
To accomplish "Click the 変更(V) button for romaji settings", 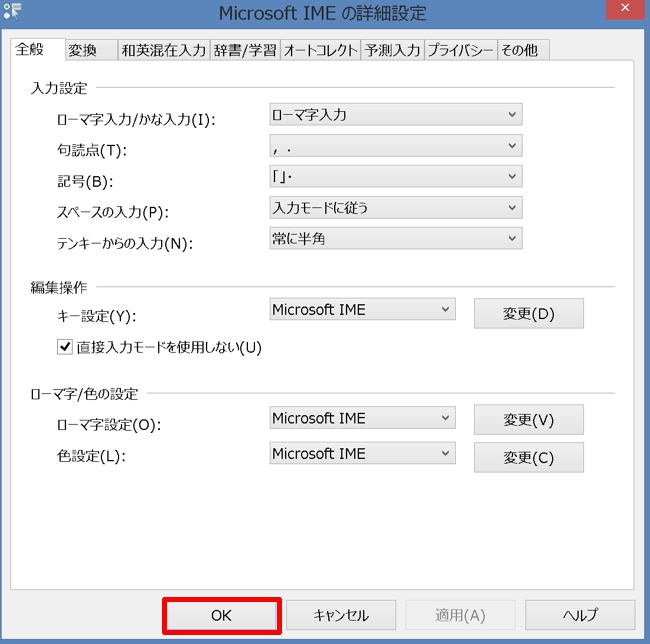I will pyautogui.click(x=529, y=420).
